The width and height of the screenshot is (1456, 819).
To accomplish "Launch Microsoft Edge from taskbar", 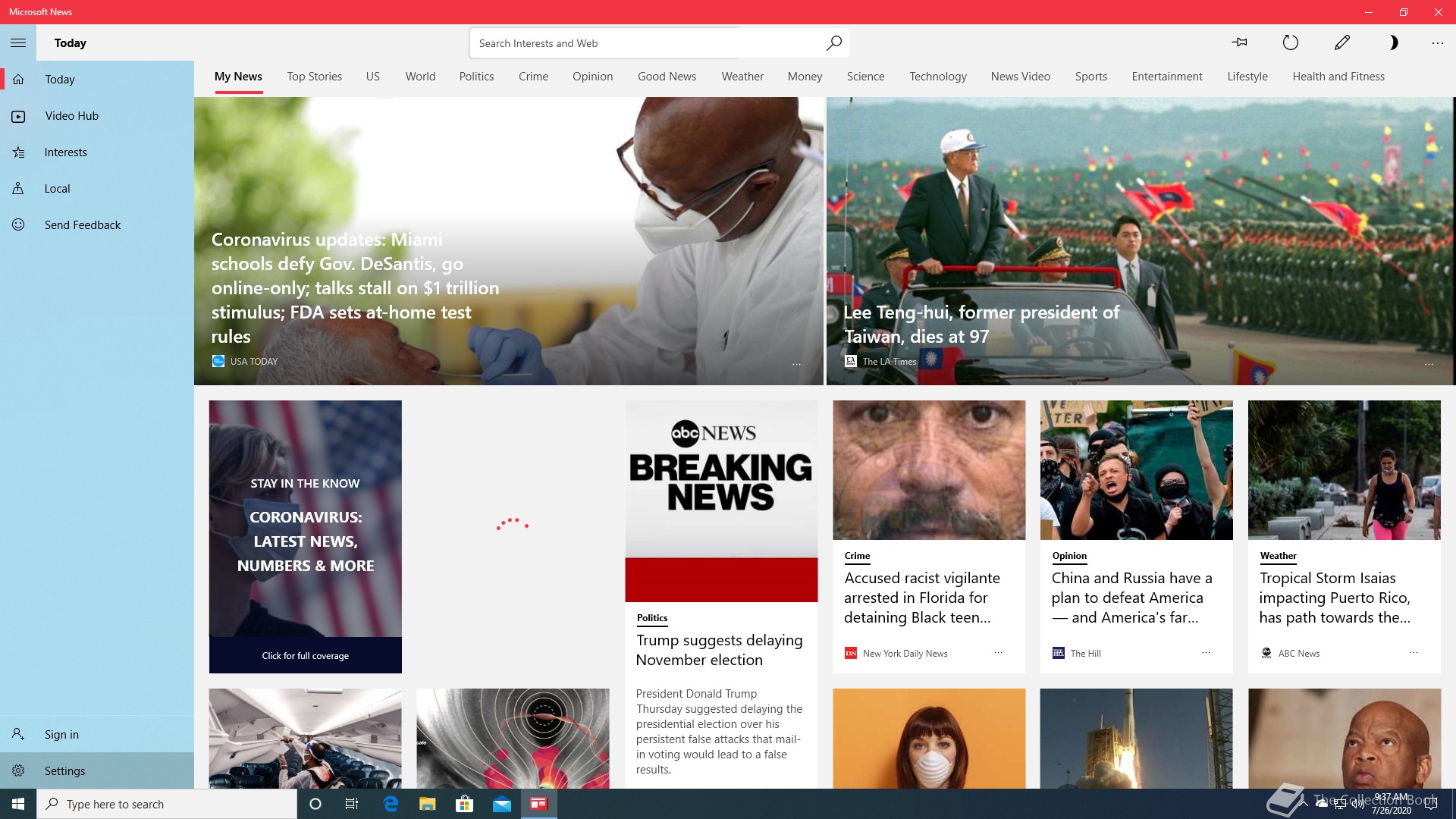I will coord(391,804).
